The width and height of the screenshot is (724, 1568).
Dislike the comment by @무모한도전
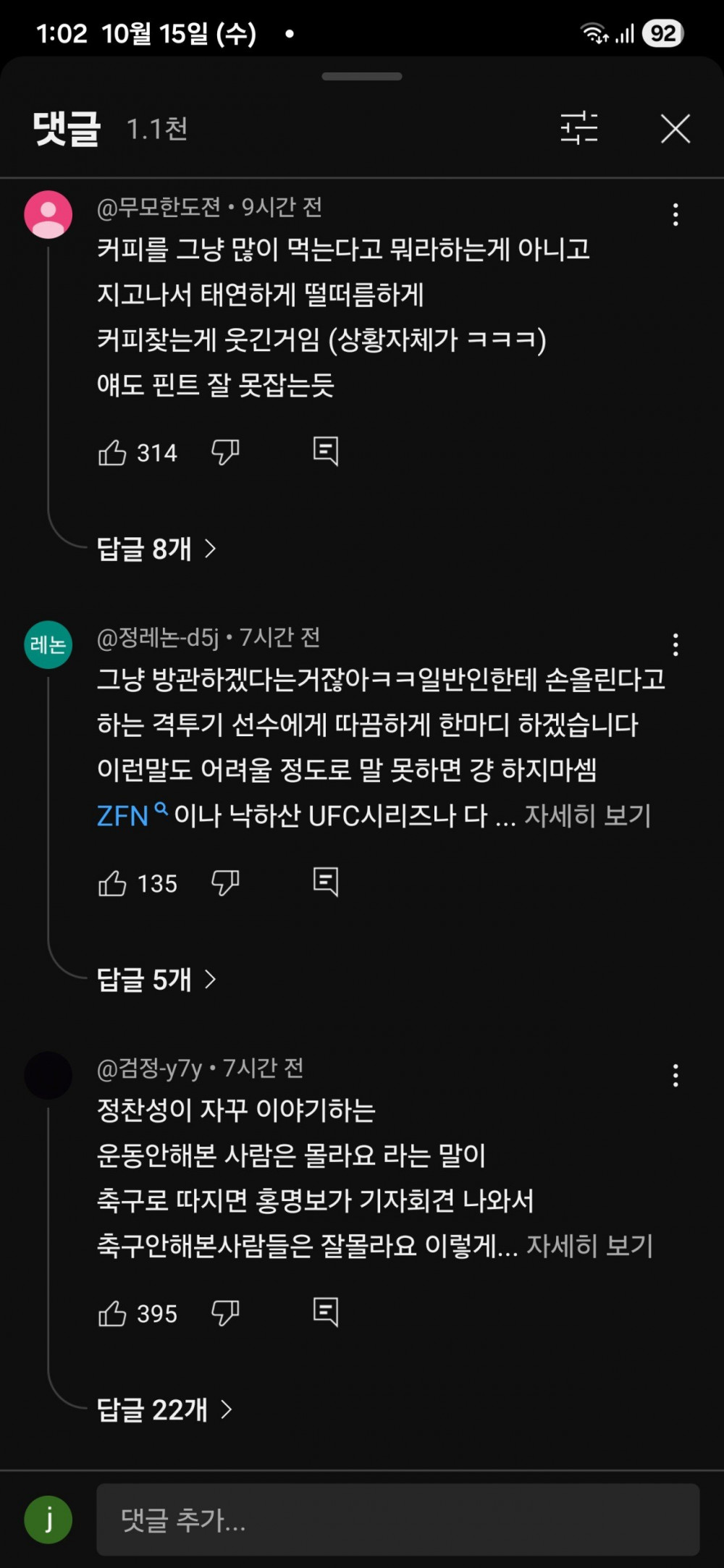[225, 453]
